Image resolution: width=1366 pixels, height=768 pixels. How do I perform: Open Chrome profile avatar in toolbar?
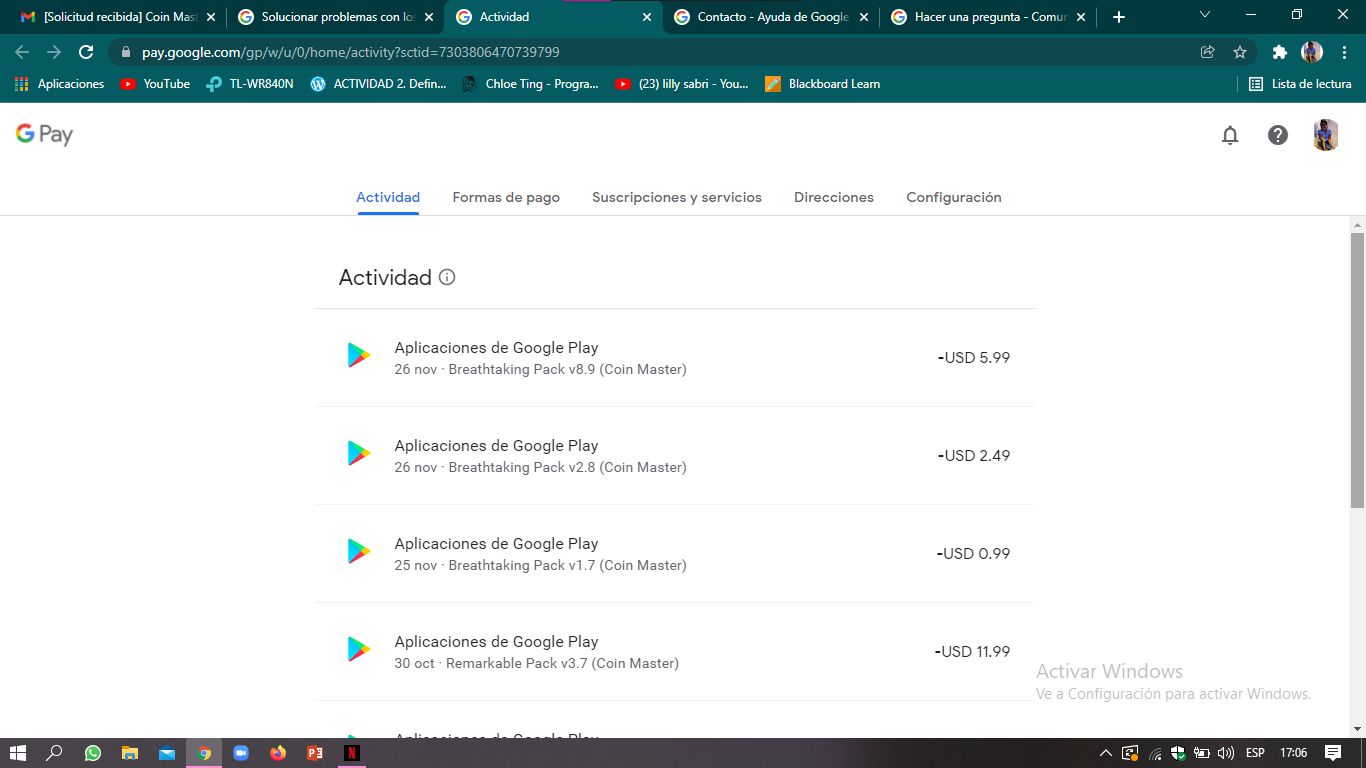[x=1312, y=52]
